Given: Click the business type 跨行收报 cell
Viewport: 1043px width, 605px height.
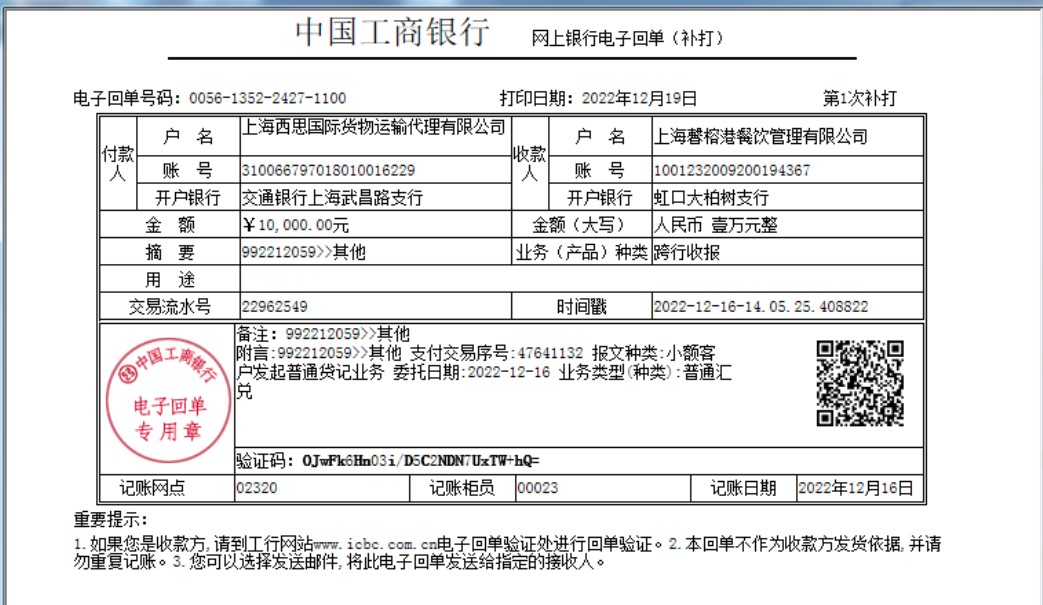Looking at the screenshot, I should [686, 252].
